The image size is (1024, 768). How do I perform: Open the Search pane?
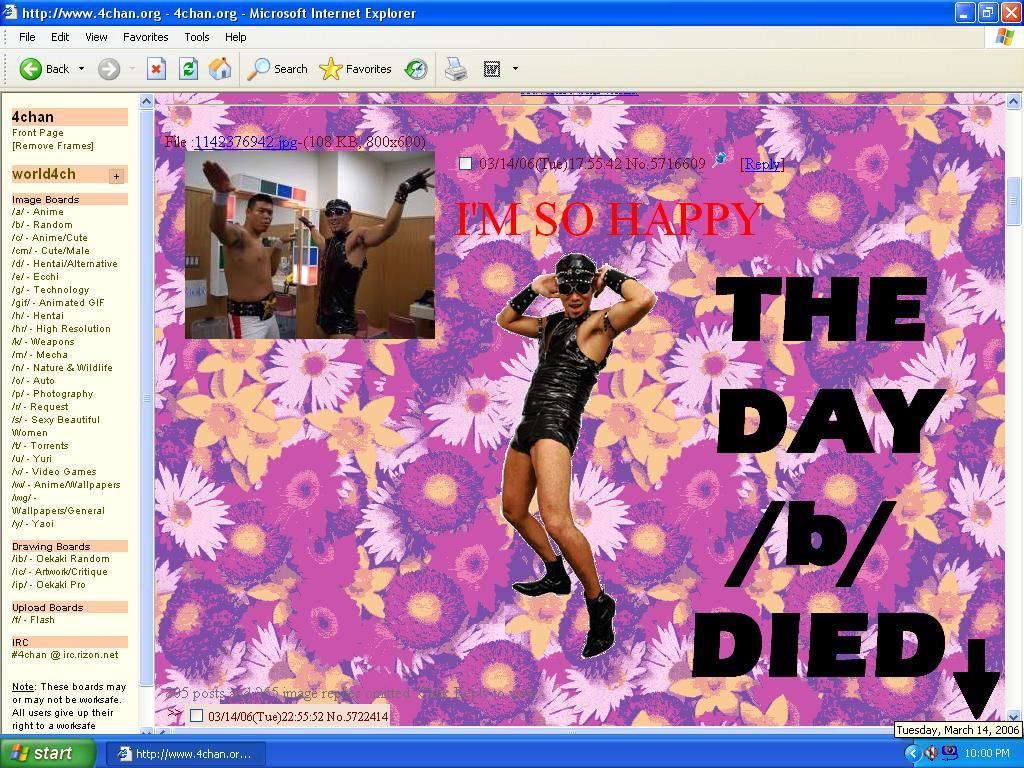click(277, 69)
